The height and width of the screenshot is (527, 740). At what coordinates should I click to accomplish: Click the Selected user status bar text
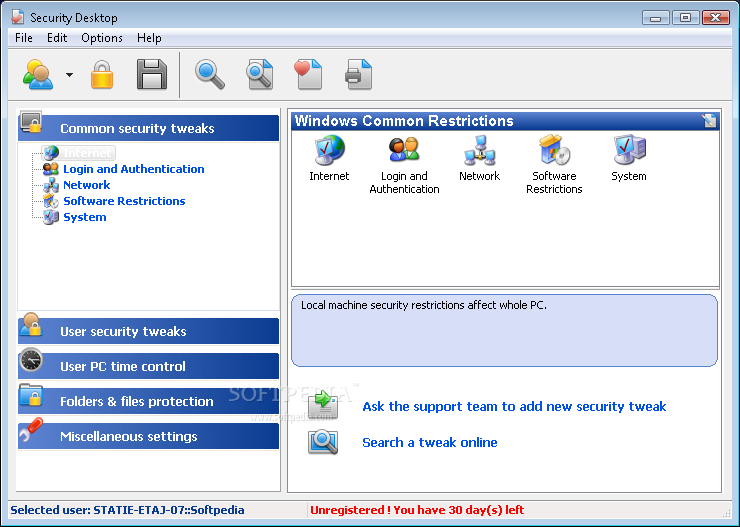tap(127, 510)
